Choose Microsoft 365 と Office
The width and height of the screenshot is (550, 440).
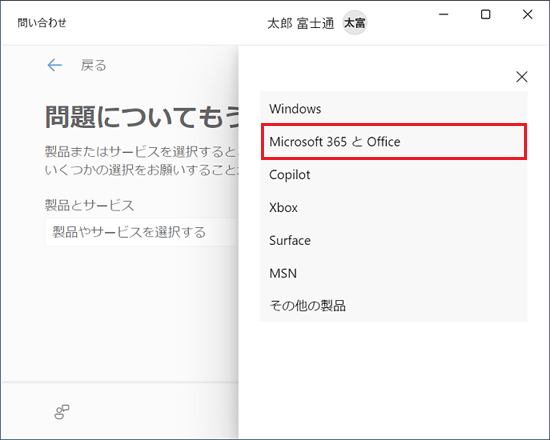394,142
